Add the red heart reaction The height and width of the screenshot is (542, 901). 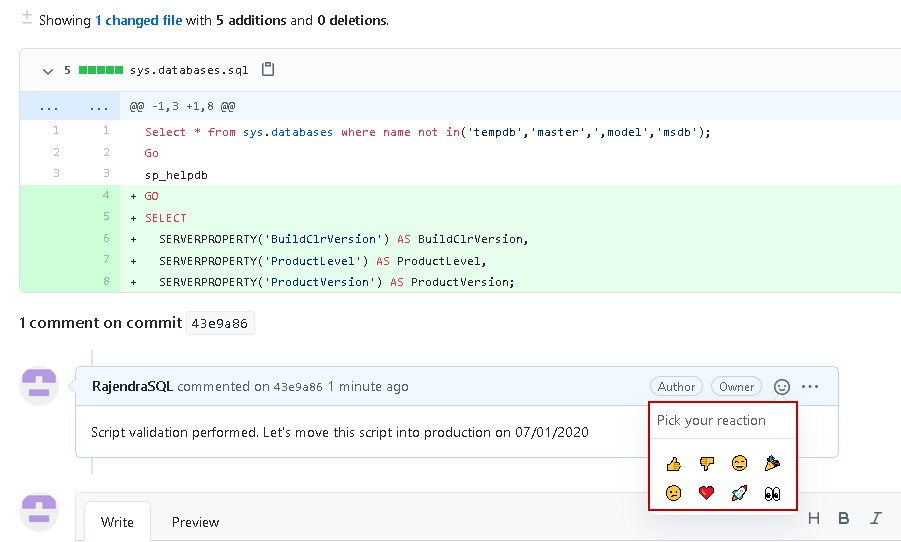tap(707, 493)
